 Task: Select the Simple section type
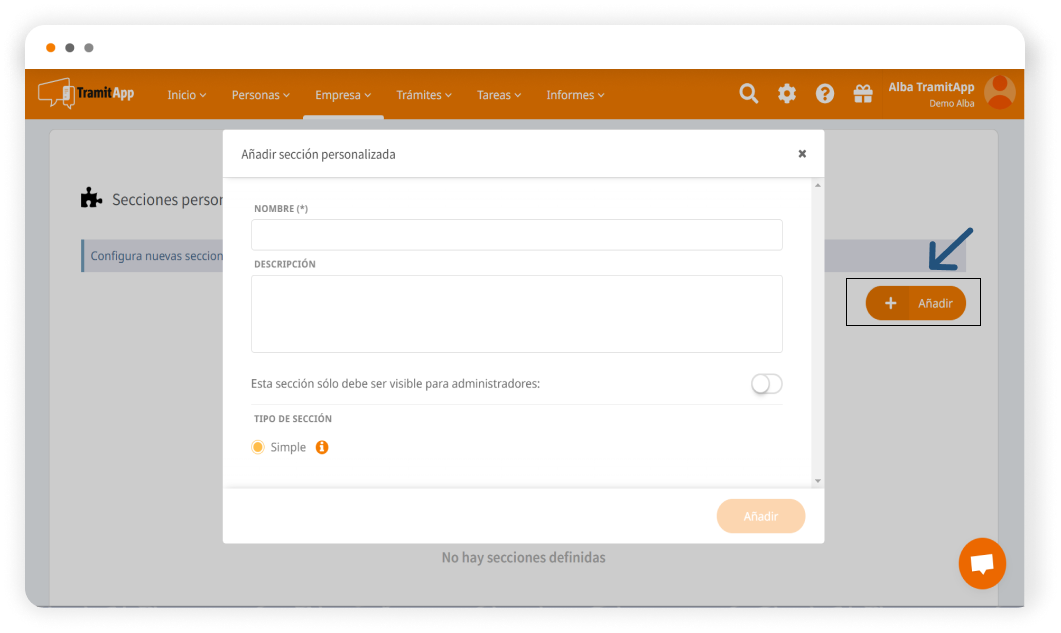click(258, 447)
